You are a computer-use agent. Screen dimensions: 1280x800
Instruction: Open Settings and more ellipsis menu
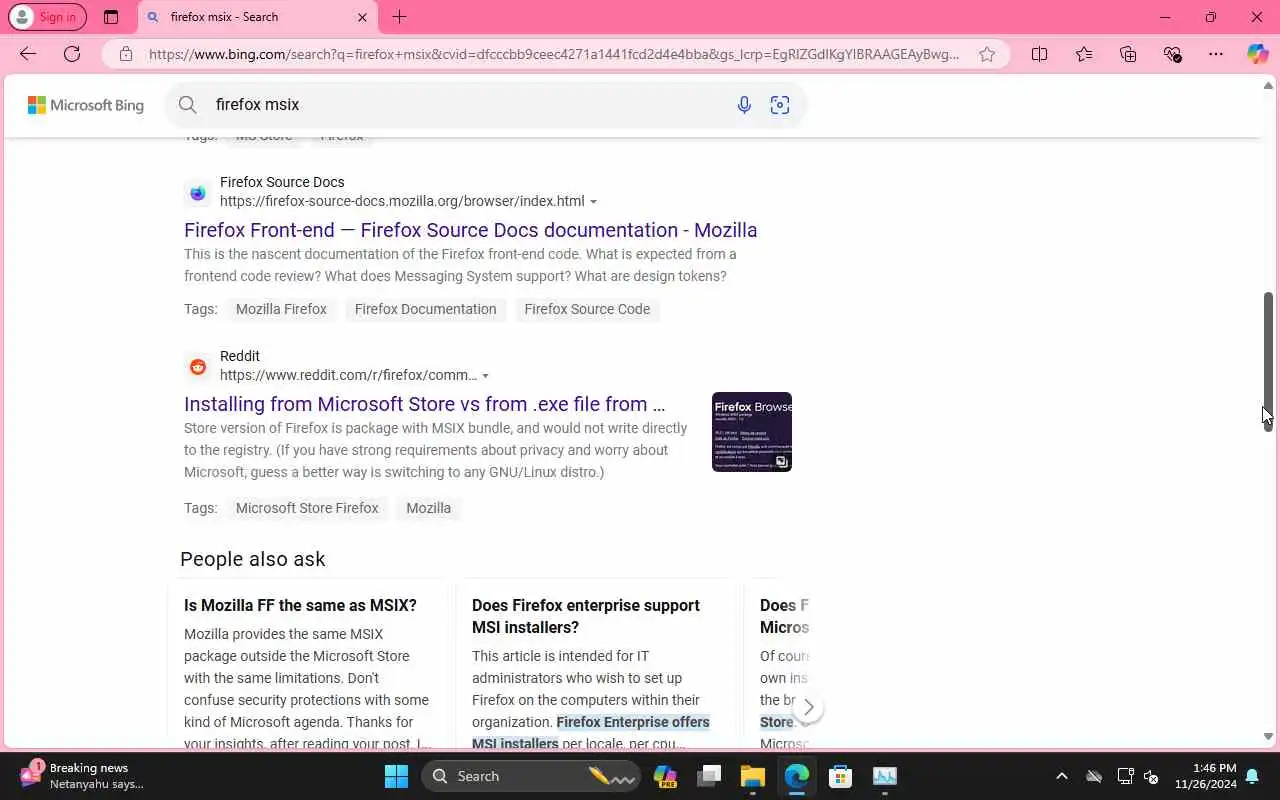tap(1216, 54)
